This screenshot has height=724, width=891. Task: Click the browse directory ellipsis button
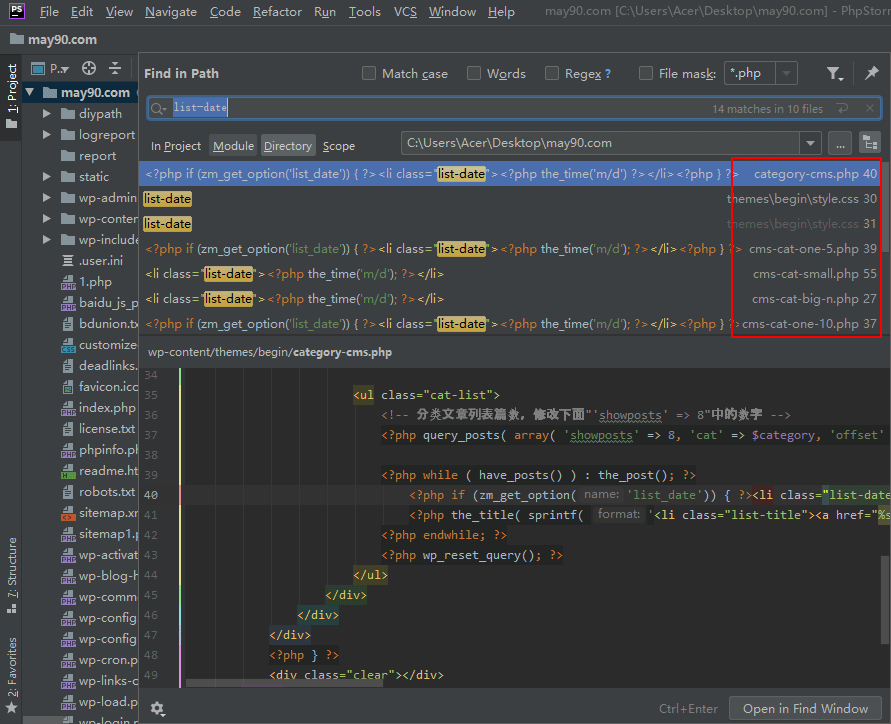[840, 143]
